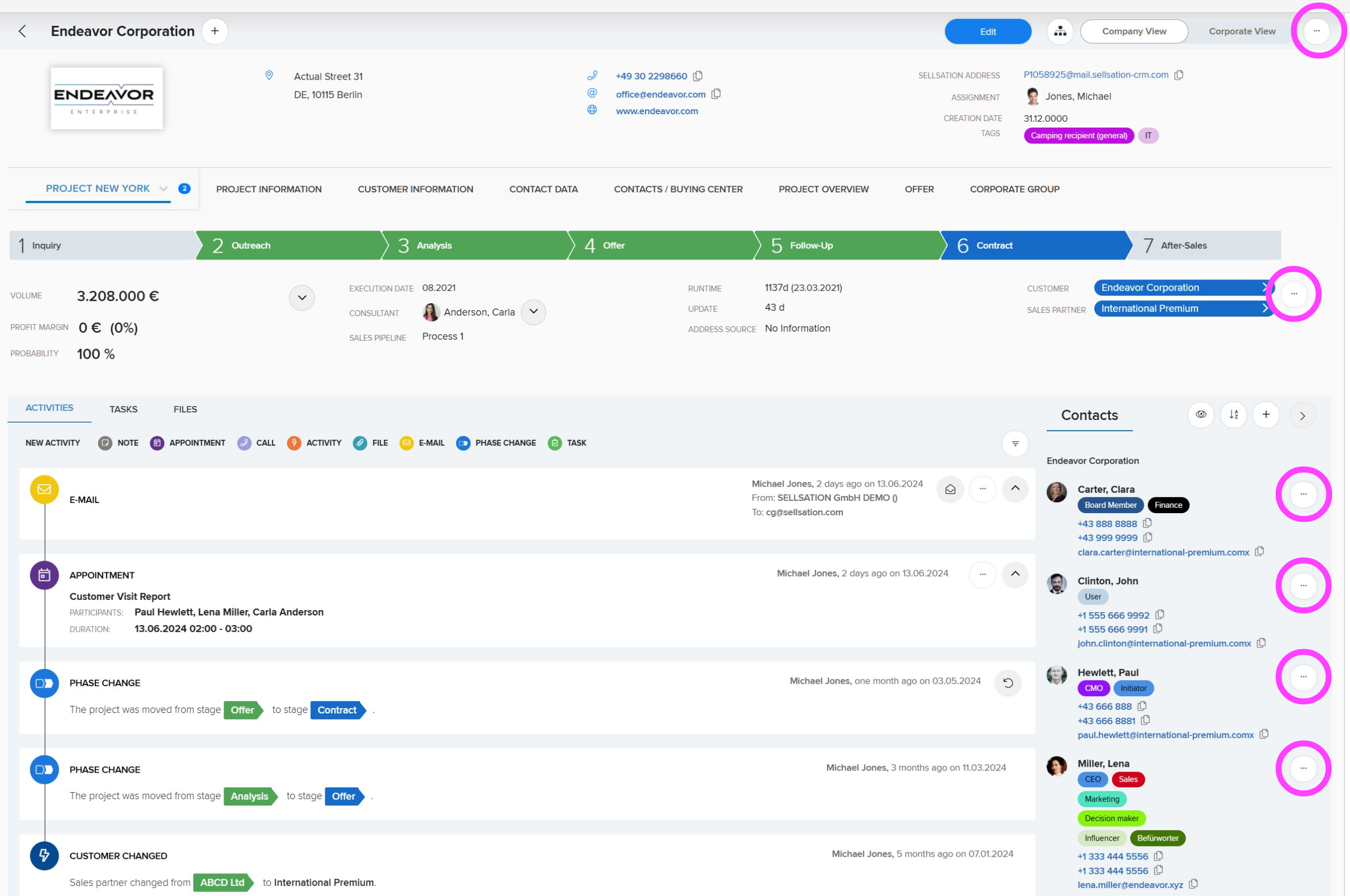Expand the volume details chevron
The image size is (1350, 896).
click(x=302, y=298)
